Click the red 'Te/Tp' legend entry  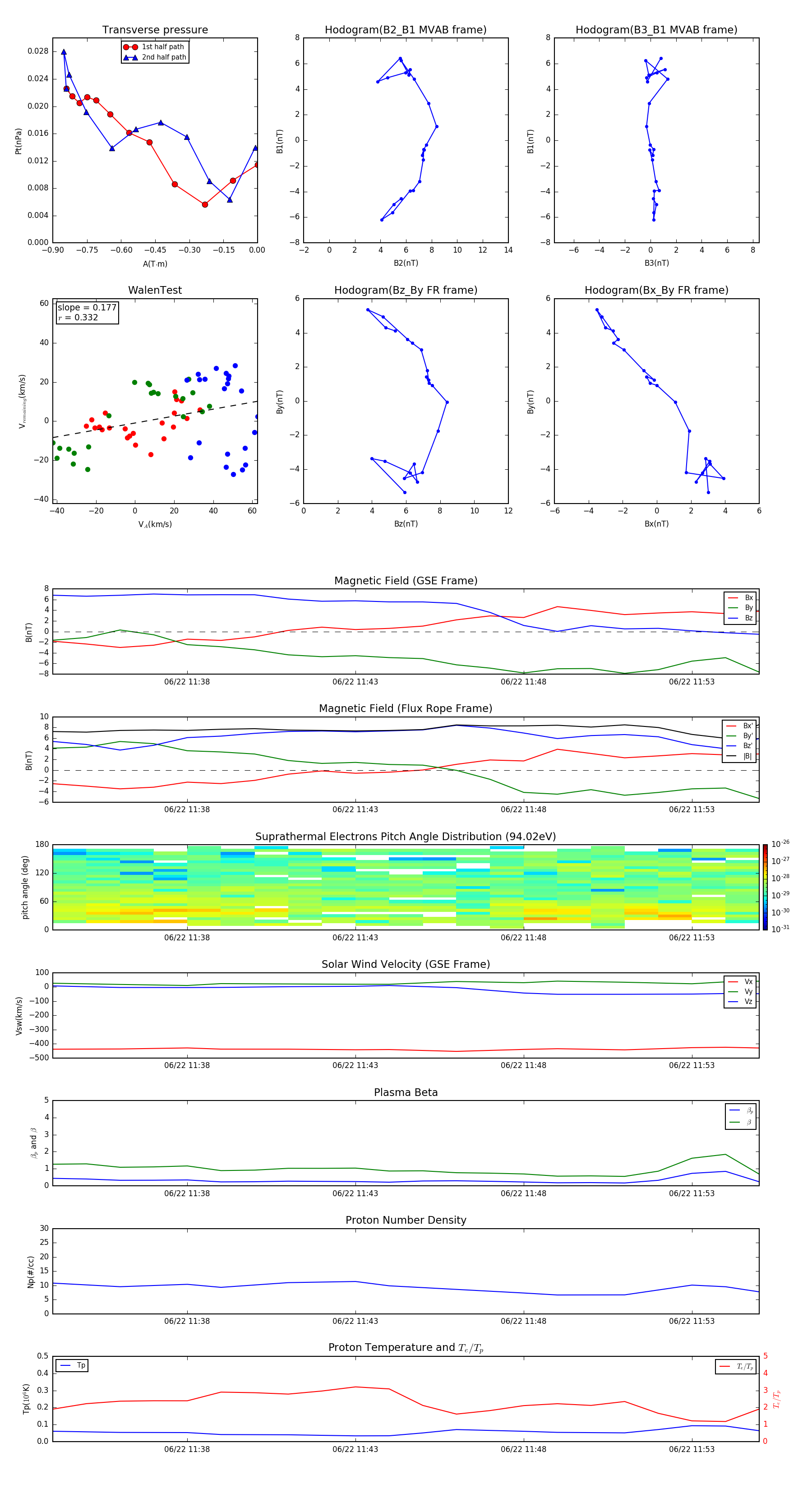click(x=736, y=1366)
